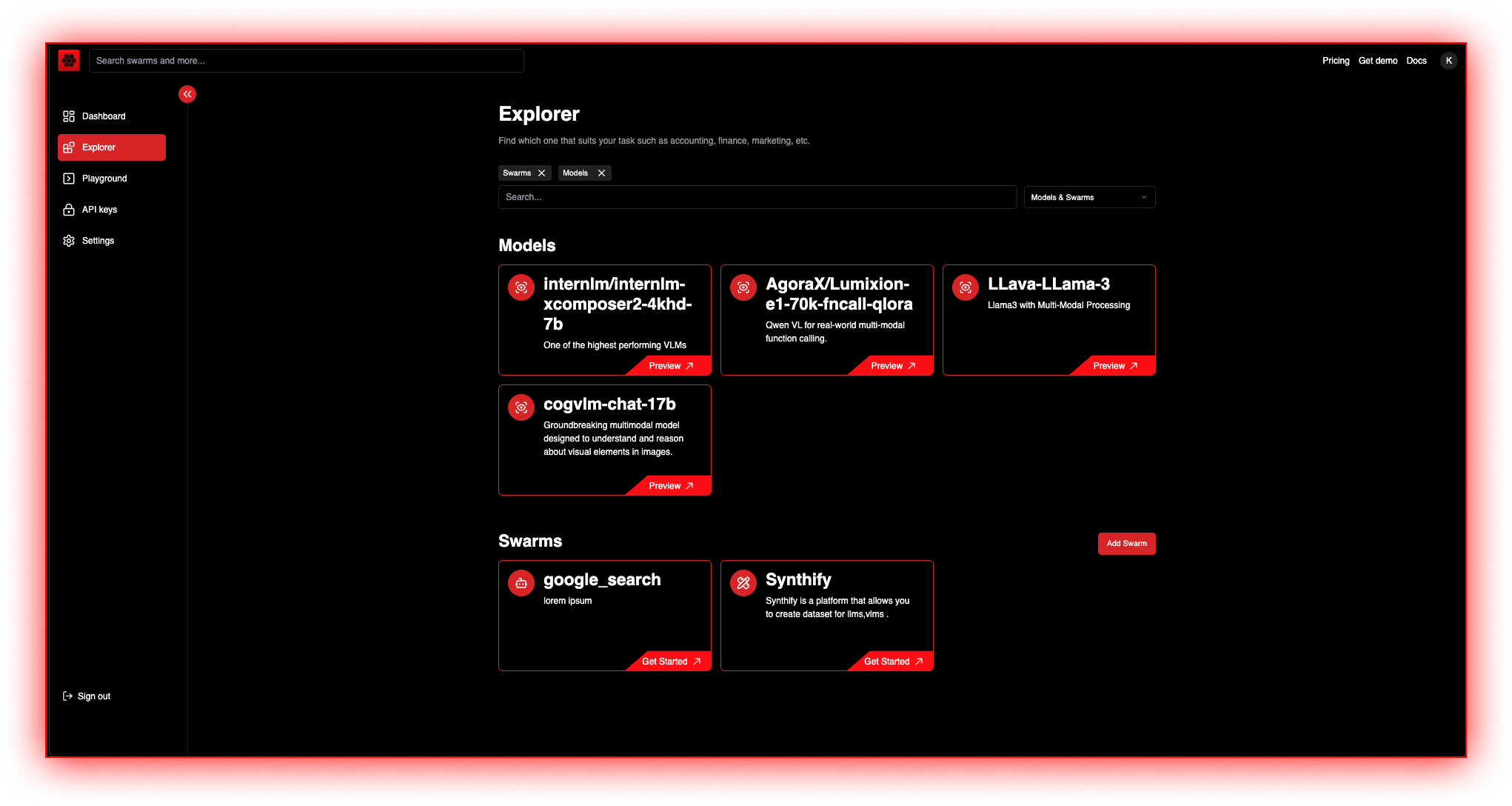Click the internlm model card icon
The width and height of the screenshot is (1512, 806).
pyautogui.click(x=522, y=287)
